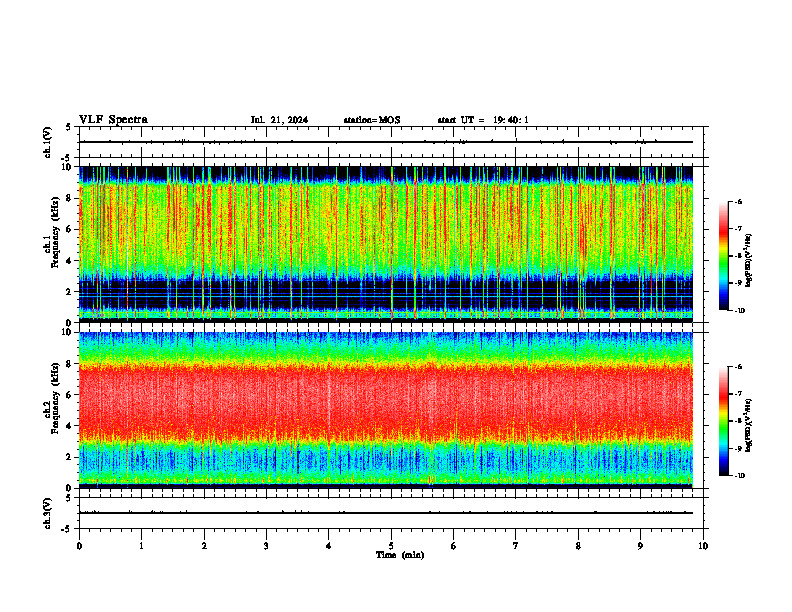The height and width of the screenshot is (612, 792).
Task: Click the "5" tick on ch.1(V) axis
Action: tap(69, 127)
